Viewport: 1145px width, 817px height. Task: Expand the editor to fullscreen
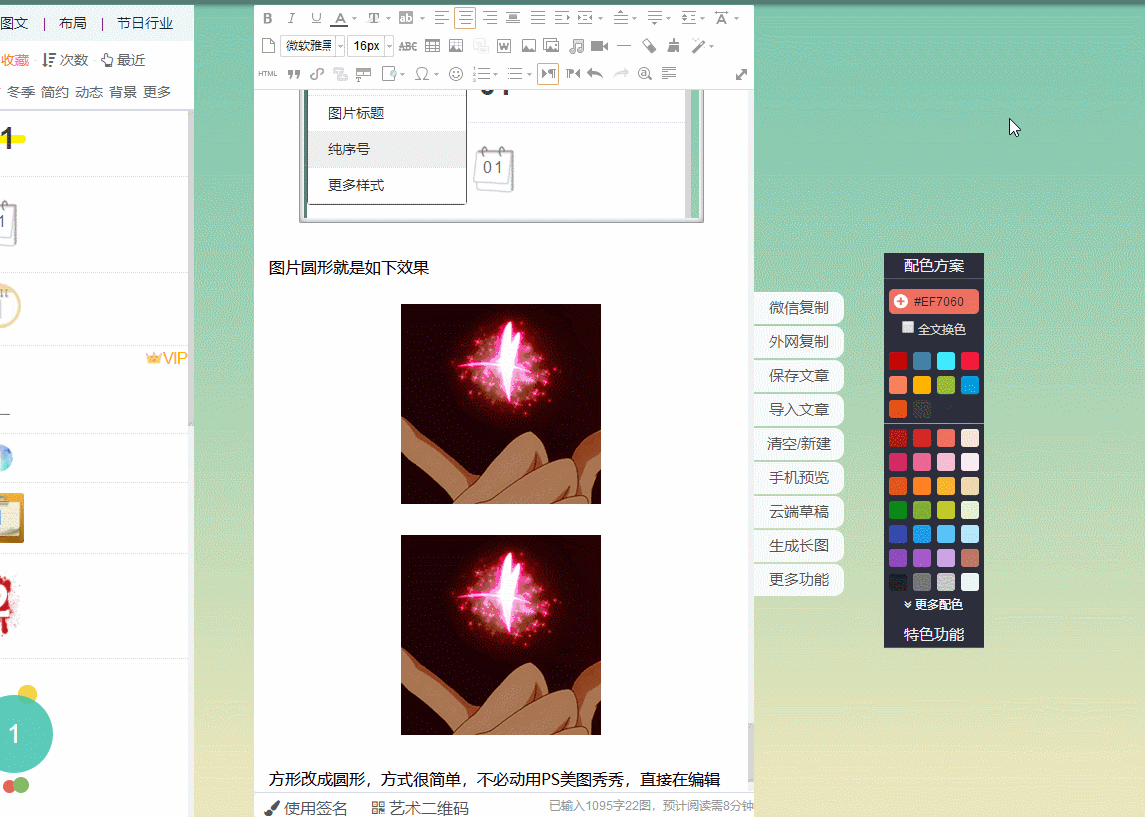(741, 74)
